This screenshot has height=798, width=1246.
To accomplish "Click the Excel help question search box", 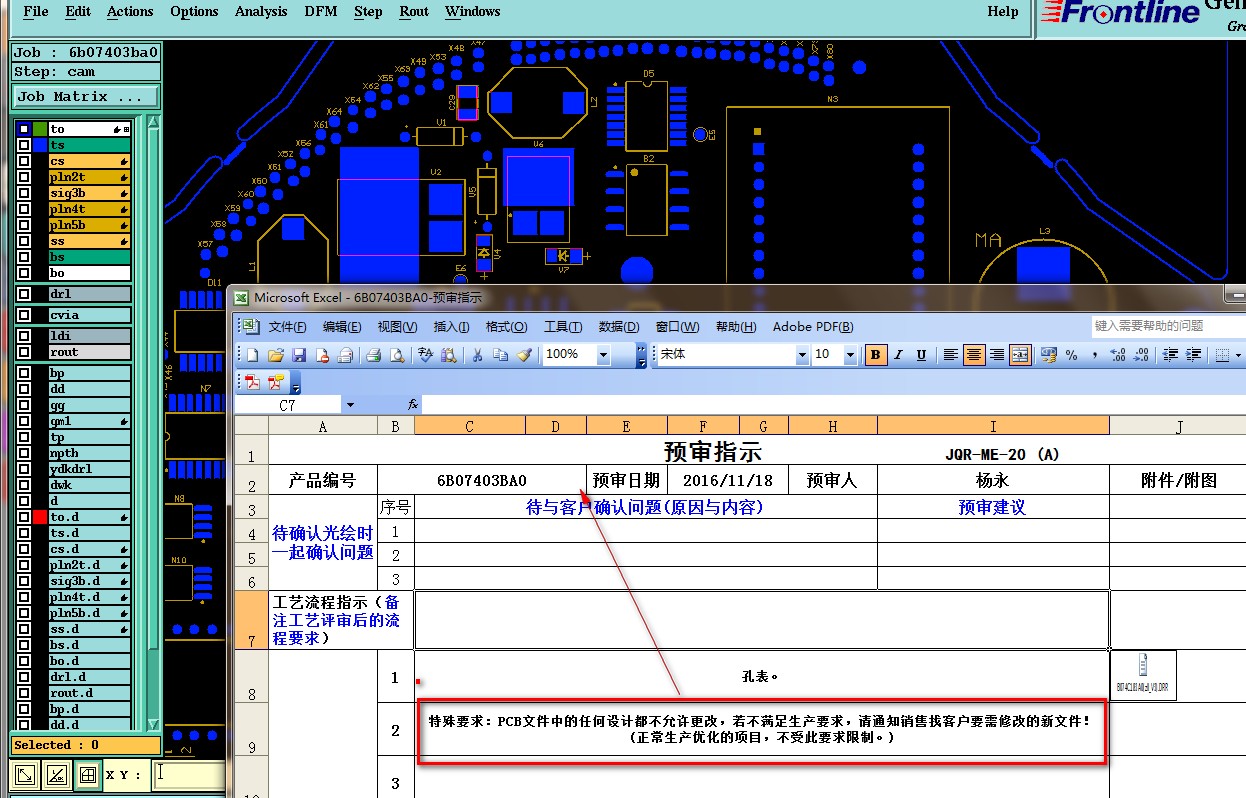I will [x=1168, y=326].
